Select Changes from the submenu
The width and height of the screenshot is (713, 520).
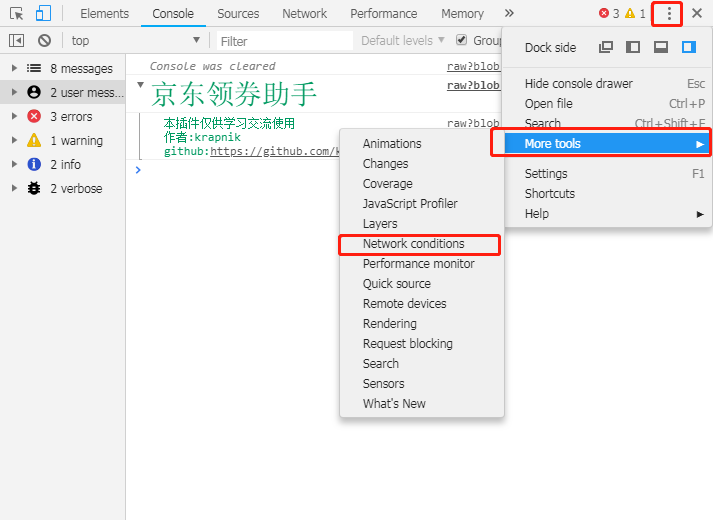click(422, 164)
